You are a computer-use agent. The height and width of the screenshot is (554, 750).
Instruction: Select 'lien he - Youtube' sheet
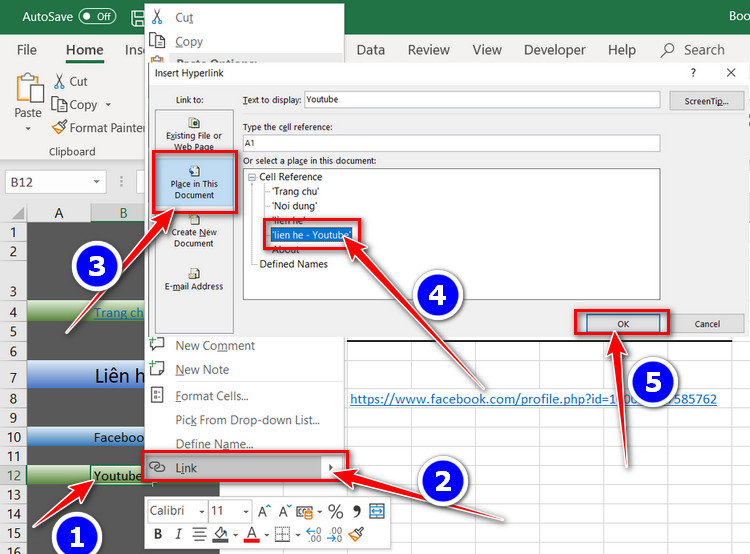(311, 234)
